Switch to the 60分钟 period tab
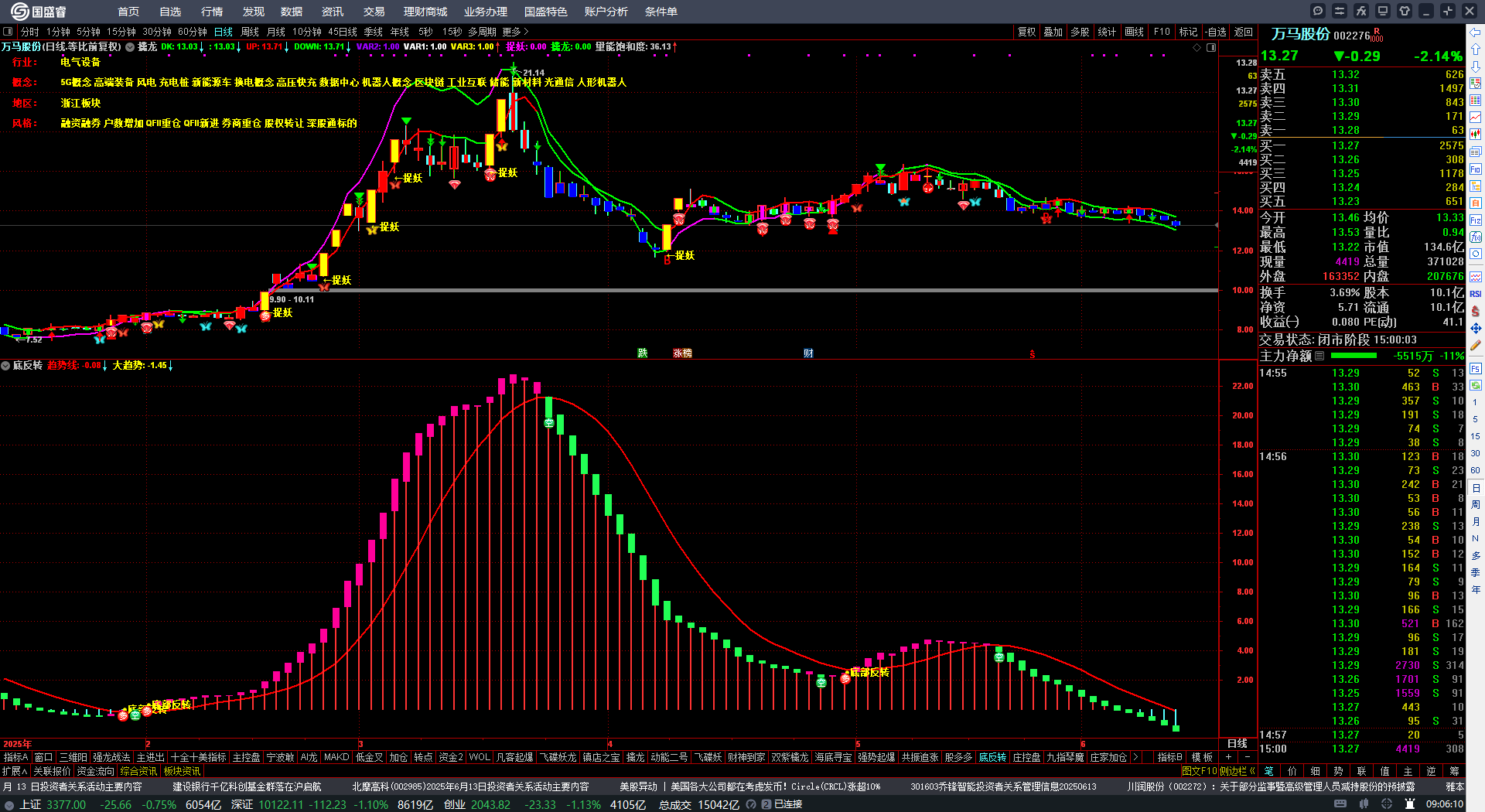Viewport: 1485px width, 812px height. coord(193,32)
